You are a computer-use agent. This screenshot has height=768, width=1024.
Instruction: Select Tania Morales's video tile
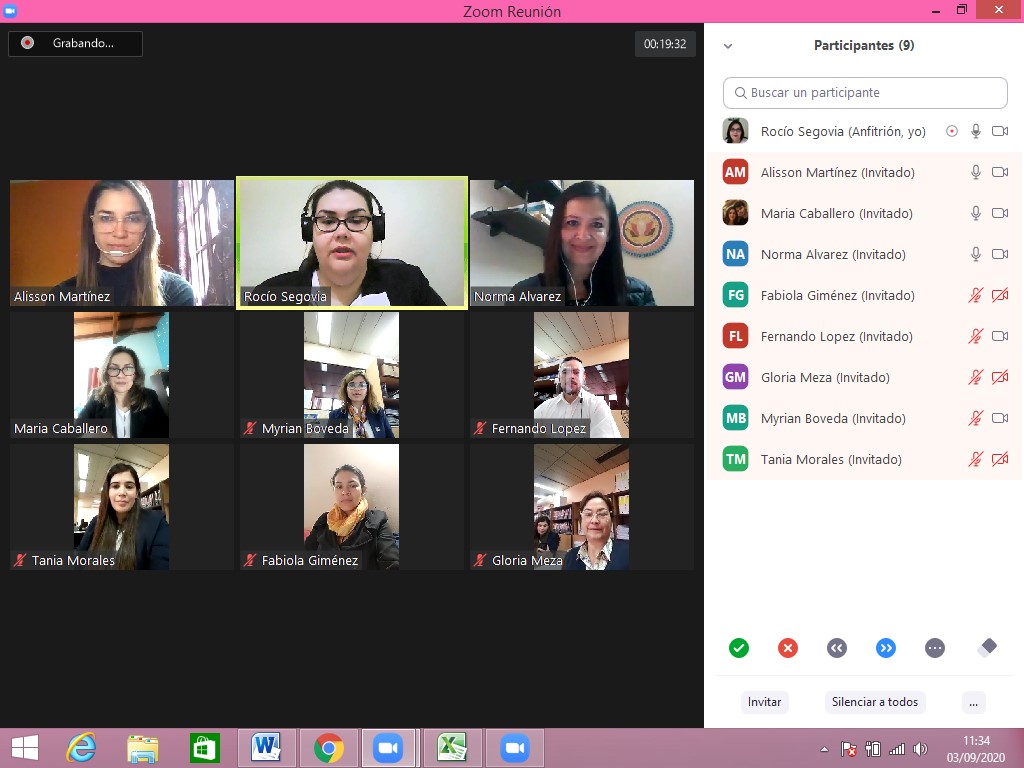(121, 507)
